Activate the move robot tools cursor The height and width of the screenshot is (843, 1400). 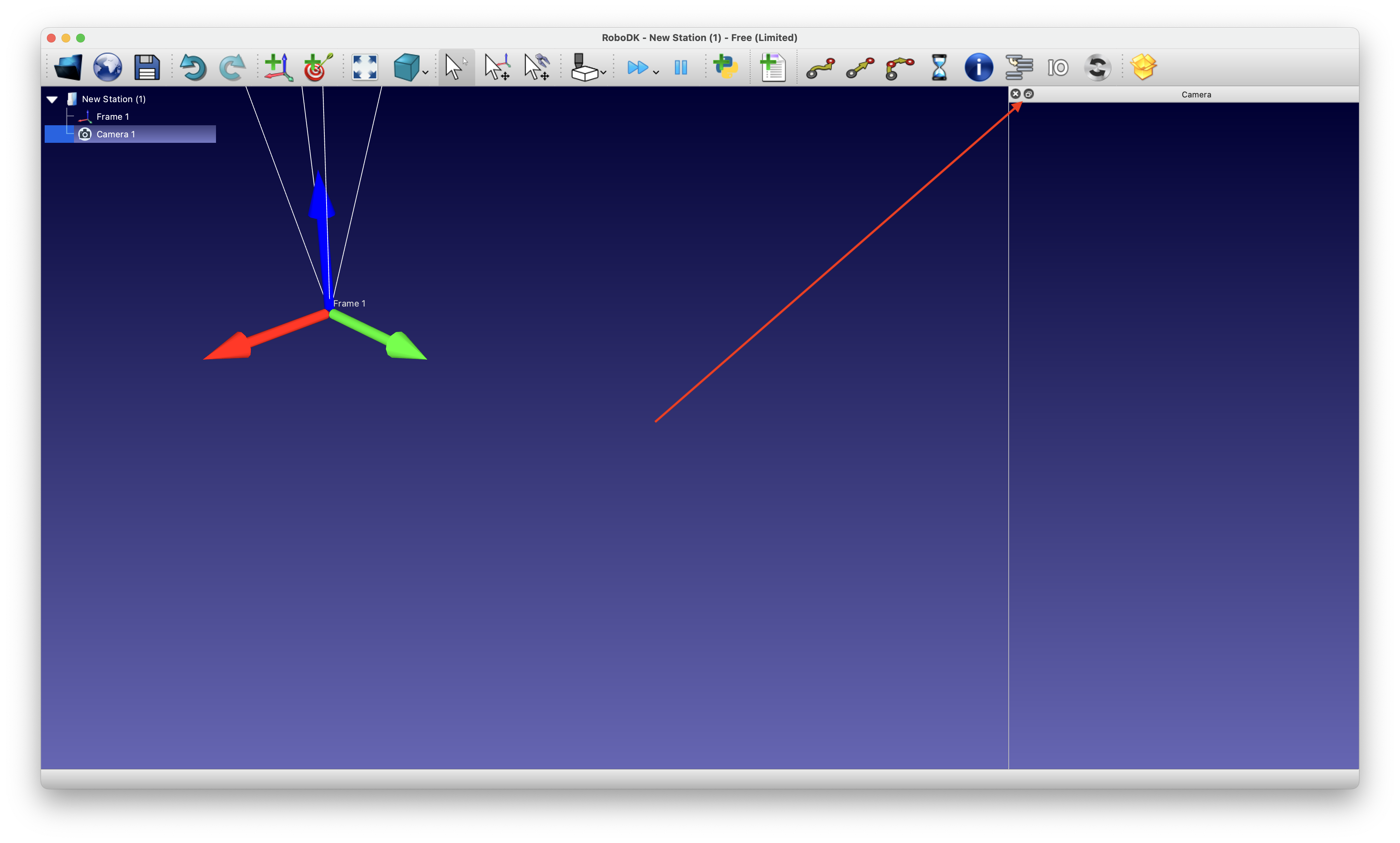point(537,68)
